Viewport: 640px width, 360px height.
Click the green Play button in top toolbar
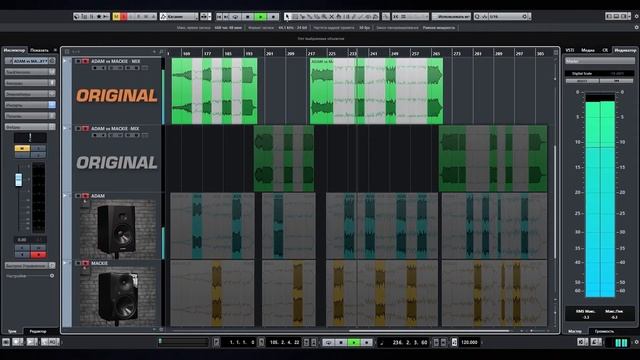pos(260,17)
